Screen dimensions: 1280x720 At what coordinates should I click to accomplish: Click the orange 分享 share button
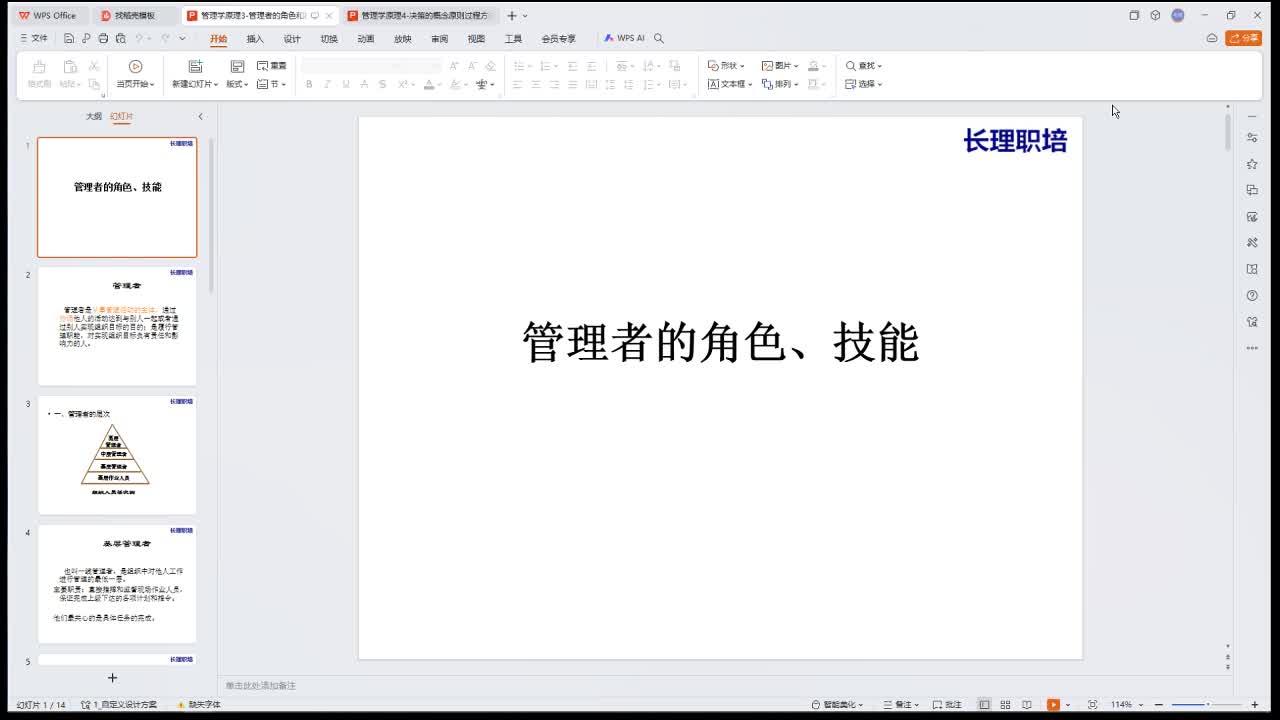[1243, 39]
